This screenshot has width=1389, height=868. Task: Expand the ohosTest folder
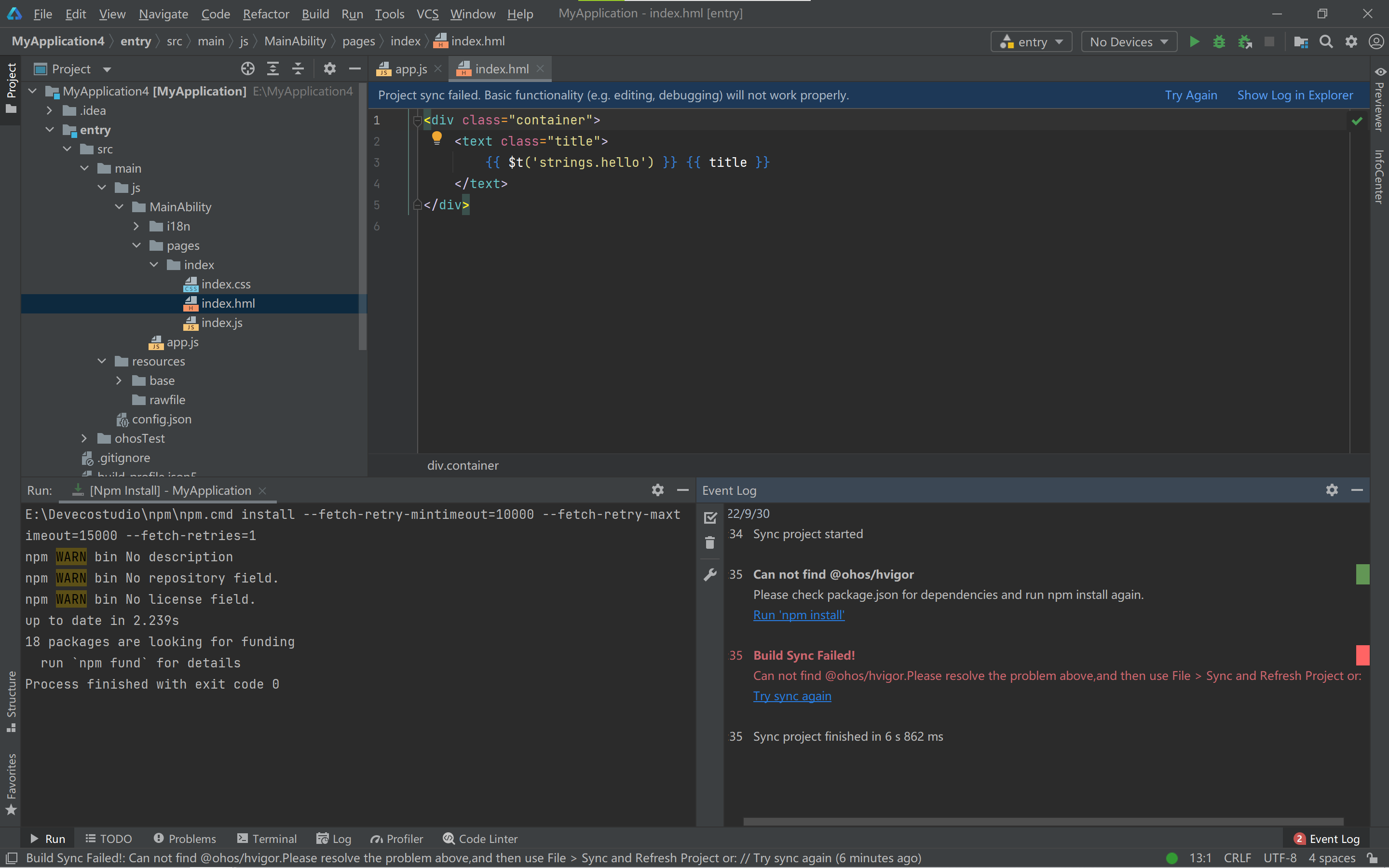click(x=84, y=439)
